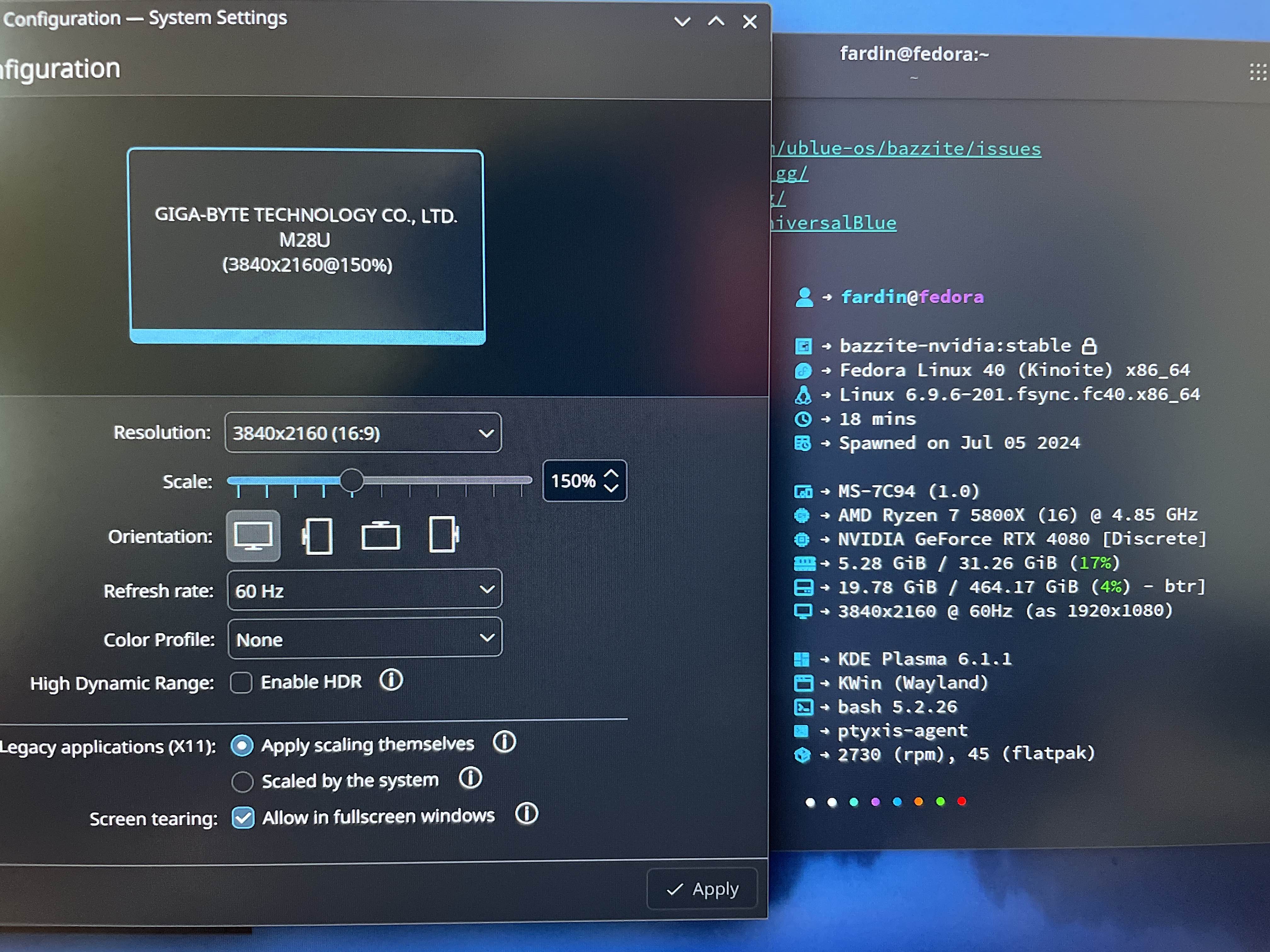Click the Scale slider handle
The width and height of the screenshot is (1270, 952).
click(352, 480)
